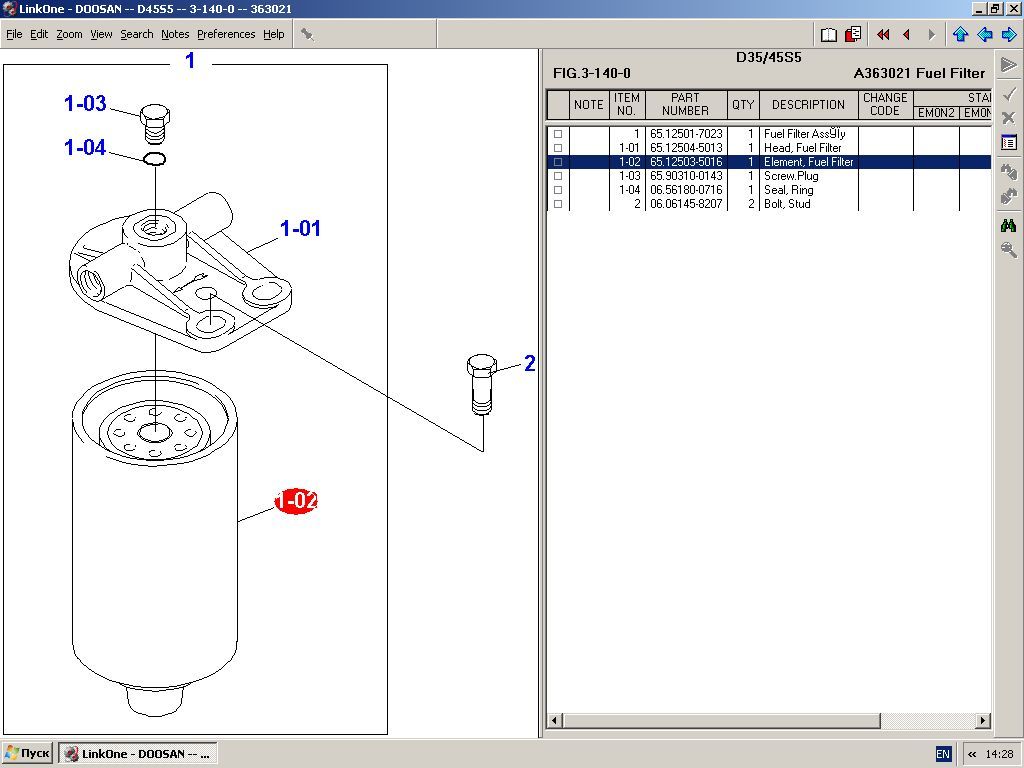Viewport: 1024px width, 768px height.
Task: Click the parts list horizontal scrollbar right arrow
Action: tap(983, 720)
